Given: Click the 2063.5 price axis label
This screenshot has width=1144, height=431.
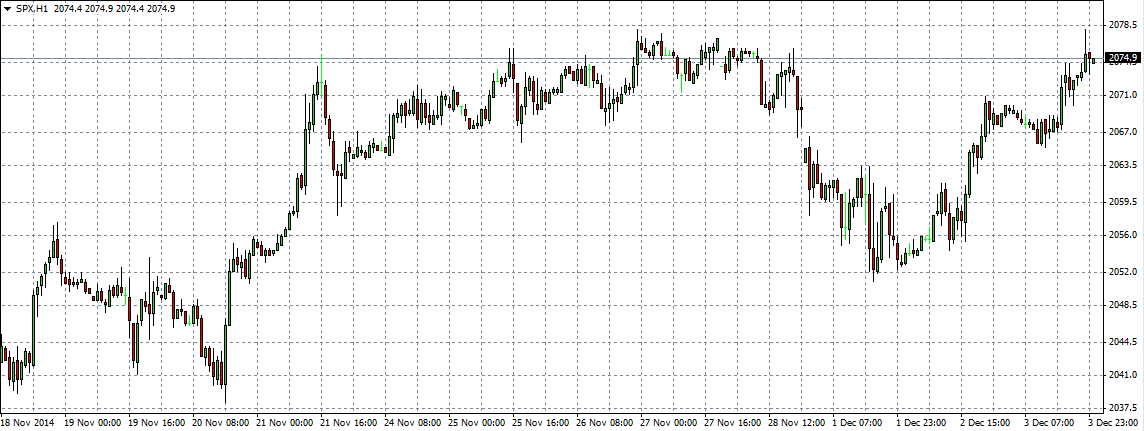Looking at the screenshot, I should 1124,165.
